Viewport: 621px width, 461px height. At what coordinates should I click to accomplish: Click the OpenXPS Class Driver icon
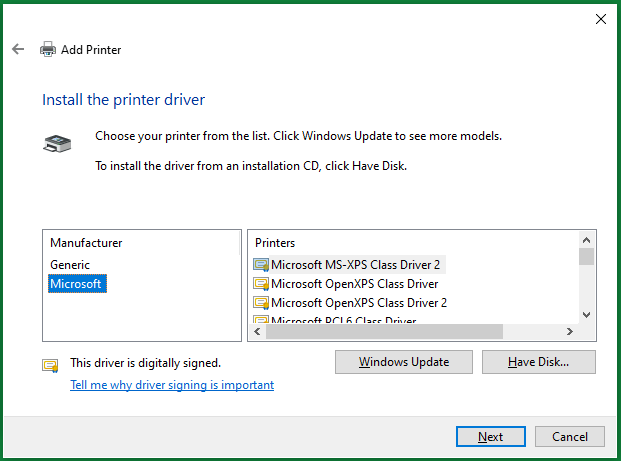tap(261, 284)
